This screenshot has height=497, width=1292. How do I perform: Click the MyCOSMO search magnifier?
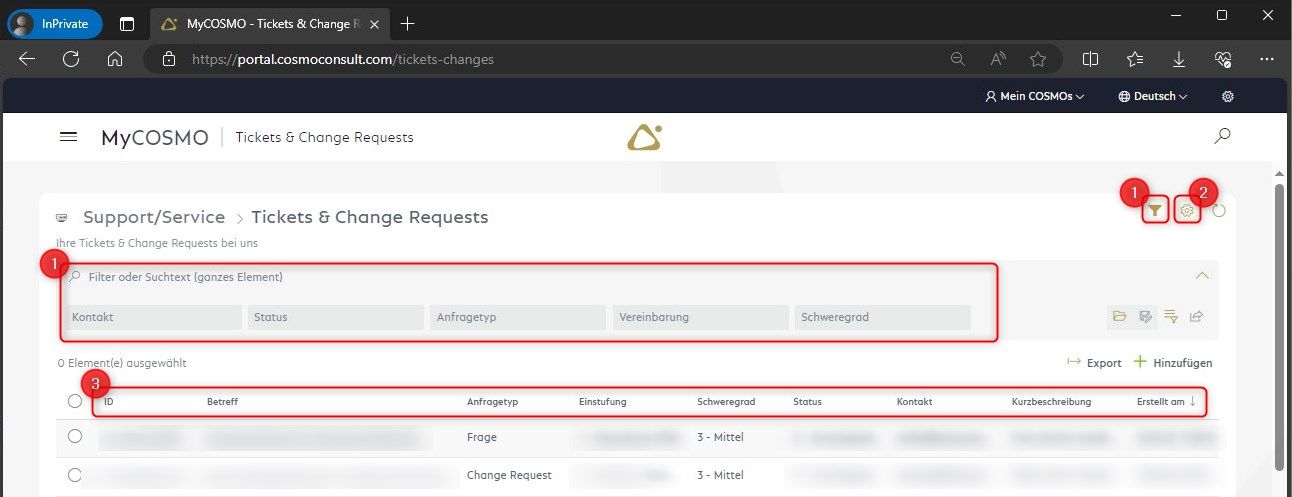point(1222,135)
